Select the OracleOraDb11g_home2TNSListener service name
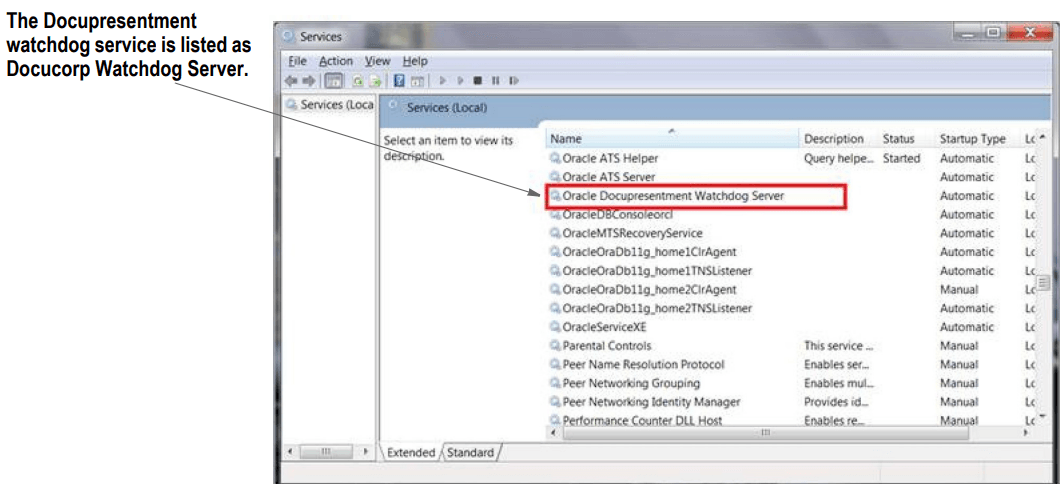The height and width of the screenshot is (487, 1060). point(657,308)
